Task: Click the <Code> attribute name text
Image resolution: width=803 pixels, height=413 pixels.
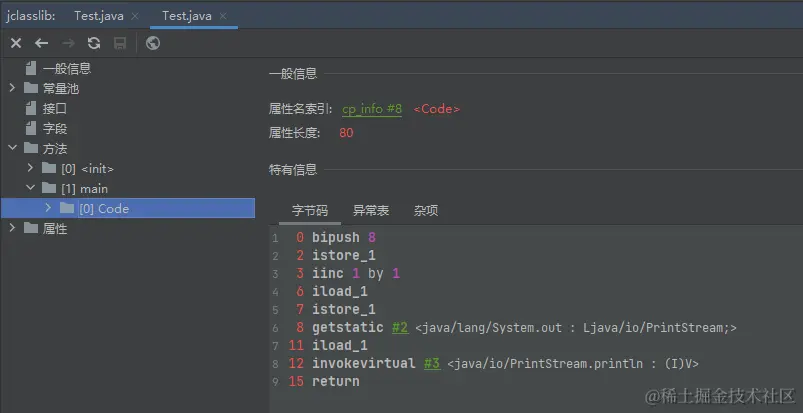Action: [436, 109]
